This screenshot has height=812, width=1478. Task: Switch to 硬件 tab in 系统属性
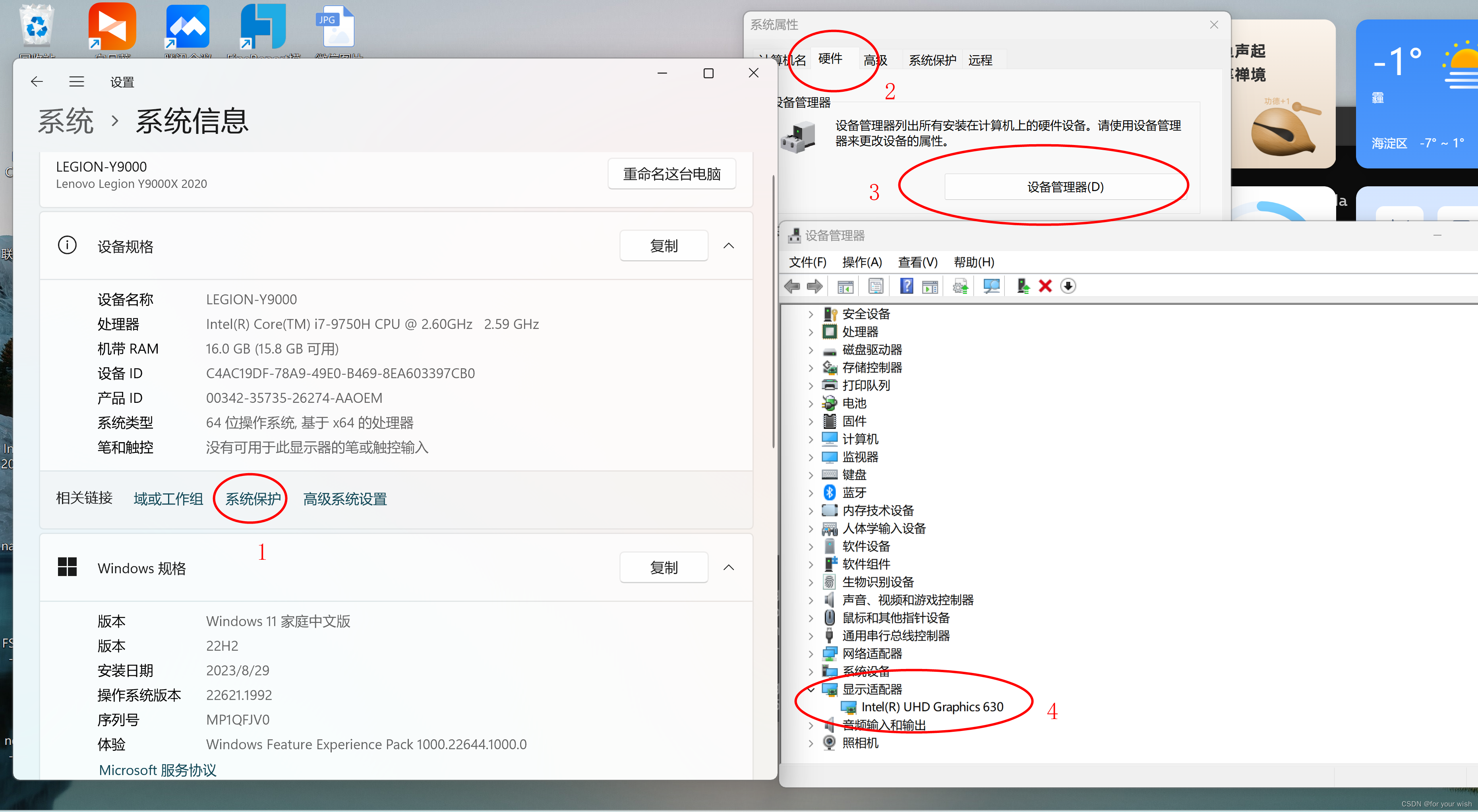830,58
